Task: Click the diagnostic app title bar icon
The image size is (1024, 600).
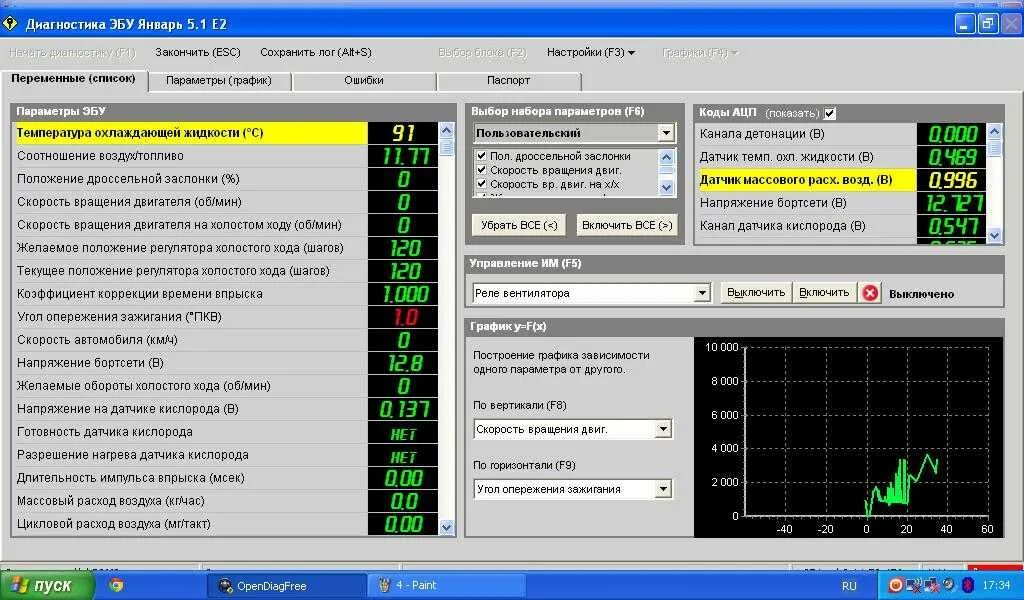Action: point(10,25)
